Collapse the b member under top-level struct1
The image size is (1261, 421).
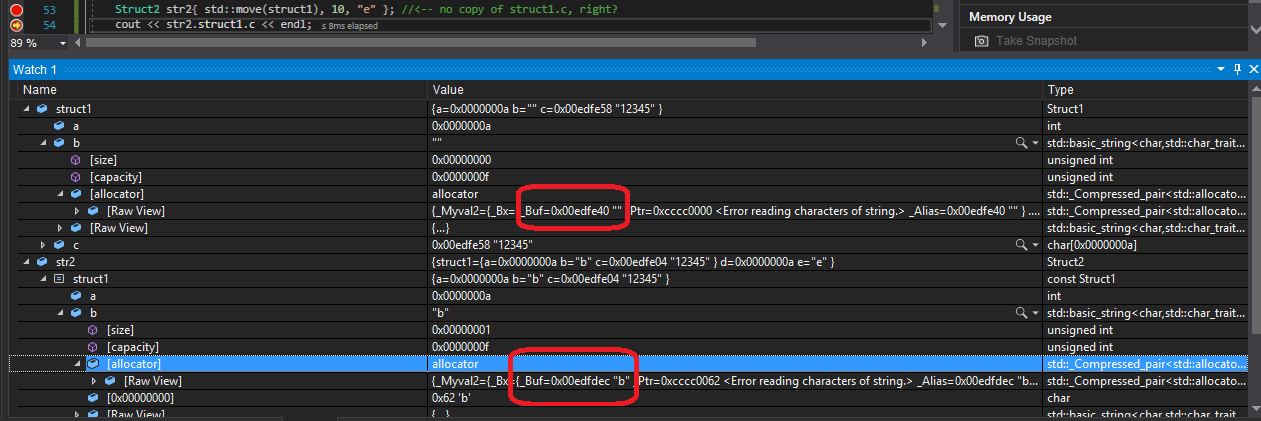(44, 143)
